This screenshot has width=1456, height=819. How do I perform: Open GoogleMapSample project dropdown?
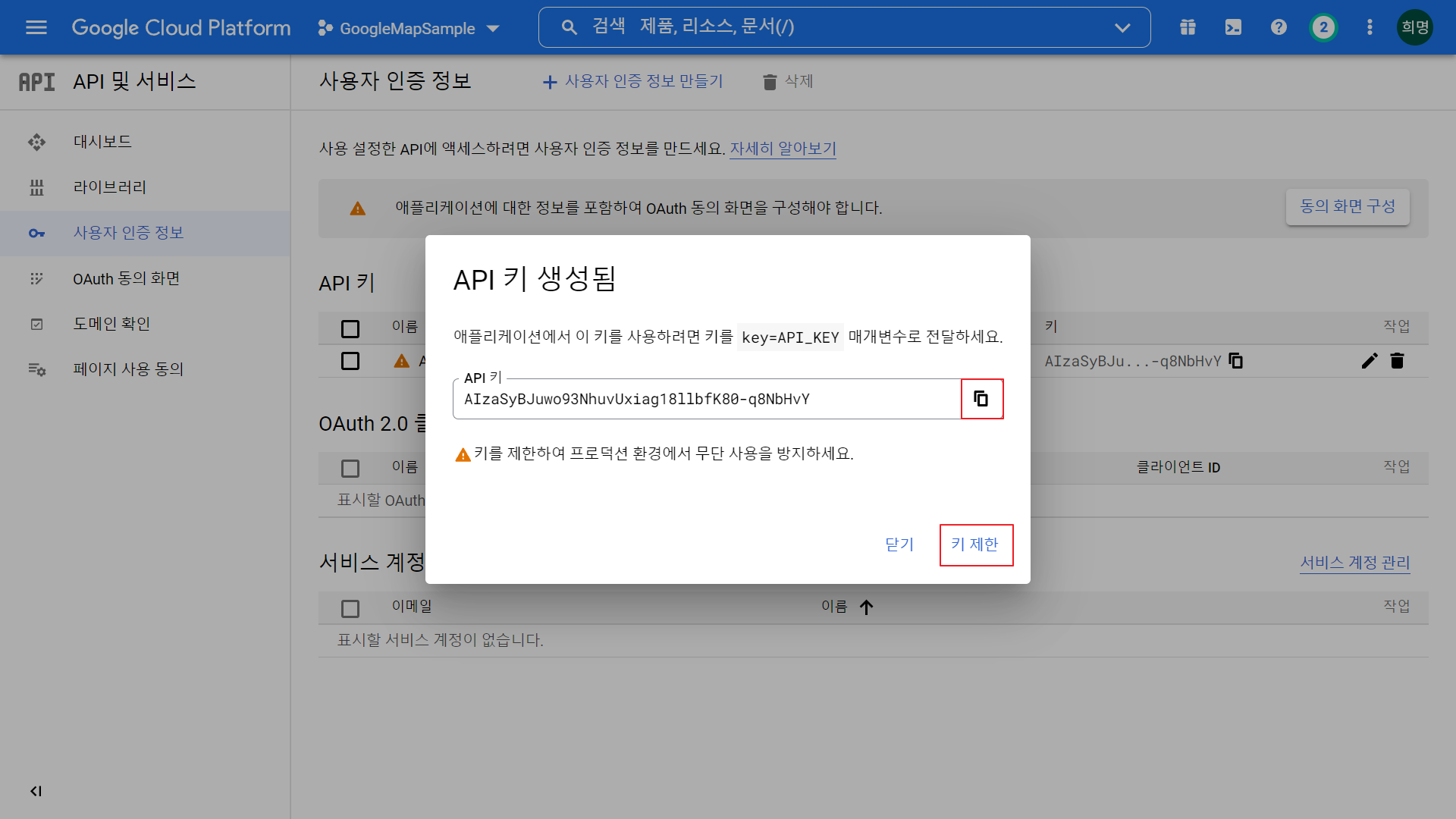coord(409,29)
